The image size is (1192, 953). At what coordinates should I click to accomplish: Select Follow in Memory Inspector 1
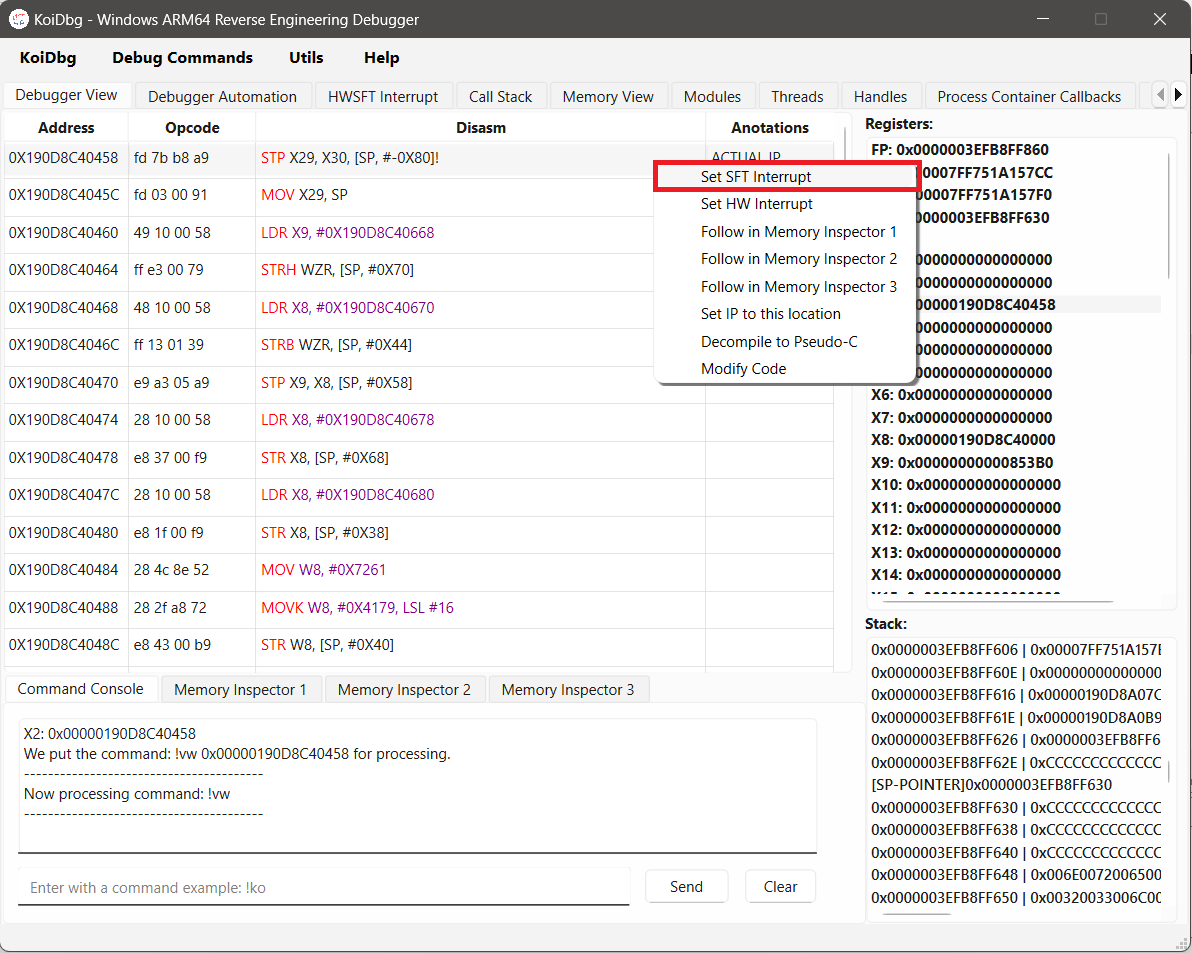click(x=785, y=232)
